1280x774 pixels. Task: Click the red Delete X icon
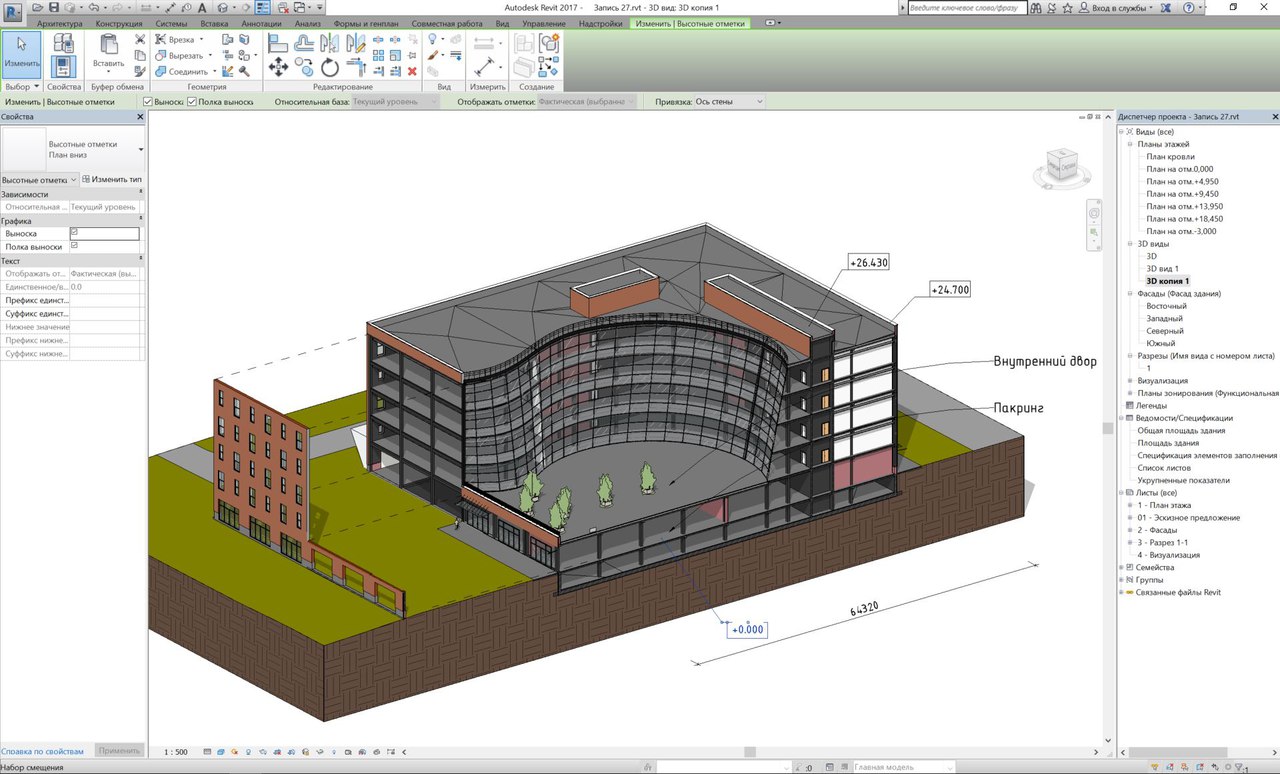(x=412, y=71)
